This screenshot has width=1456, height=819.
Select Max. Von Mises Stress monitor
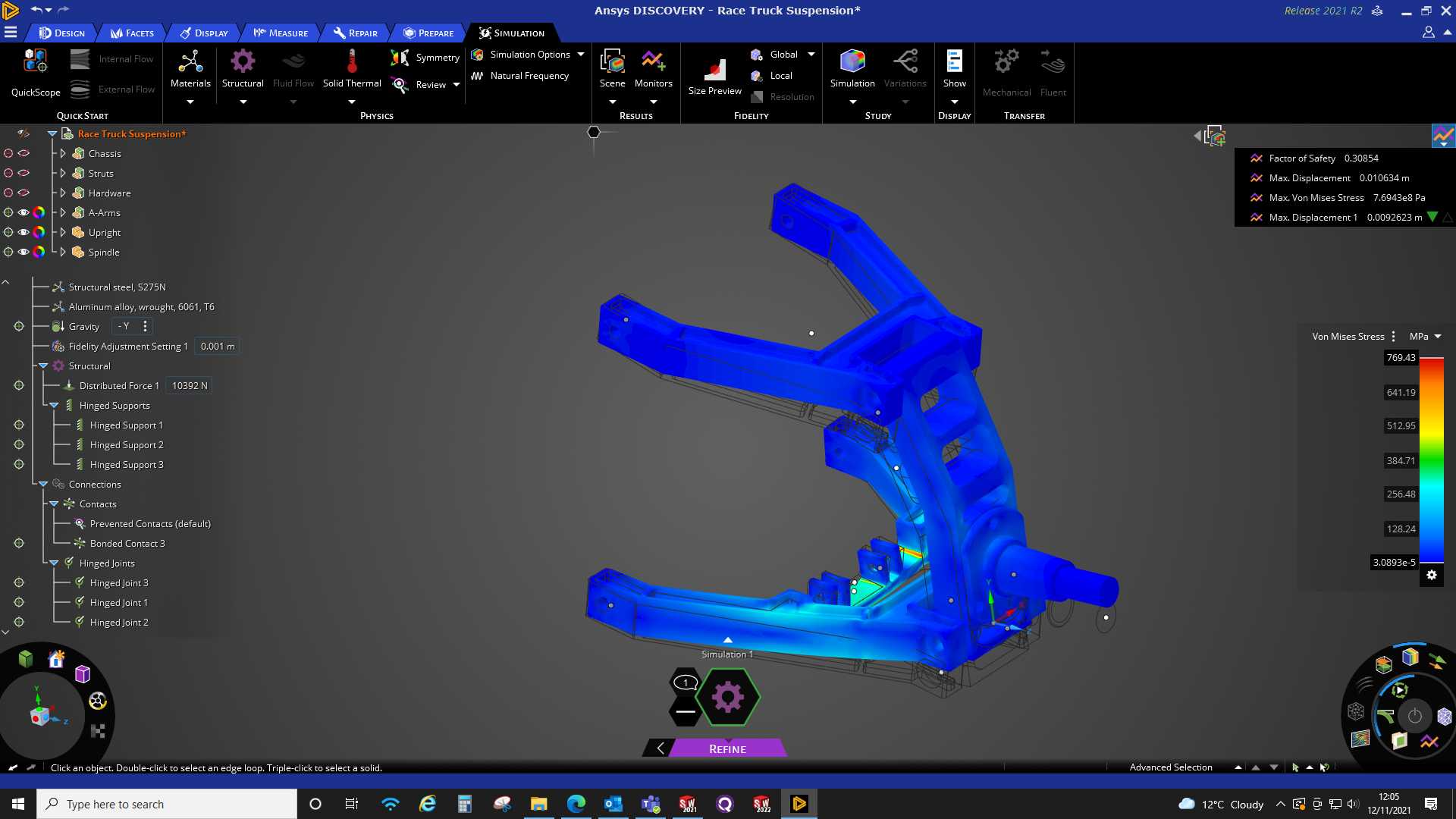pos(1338,198)
